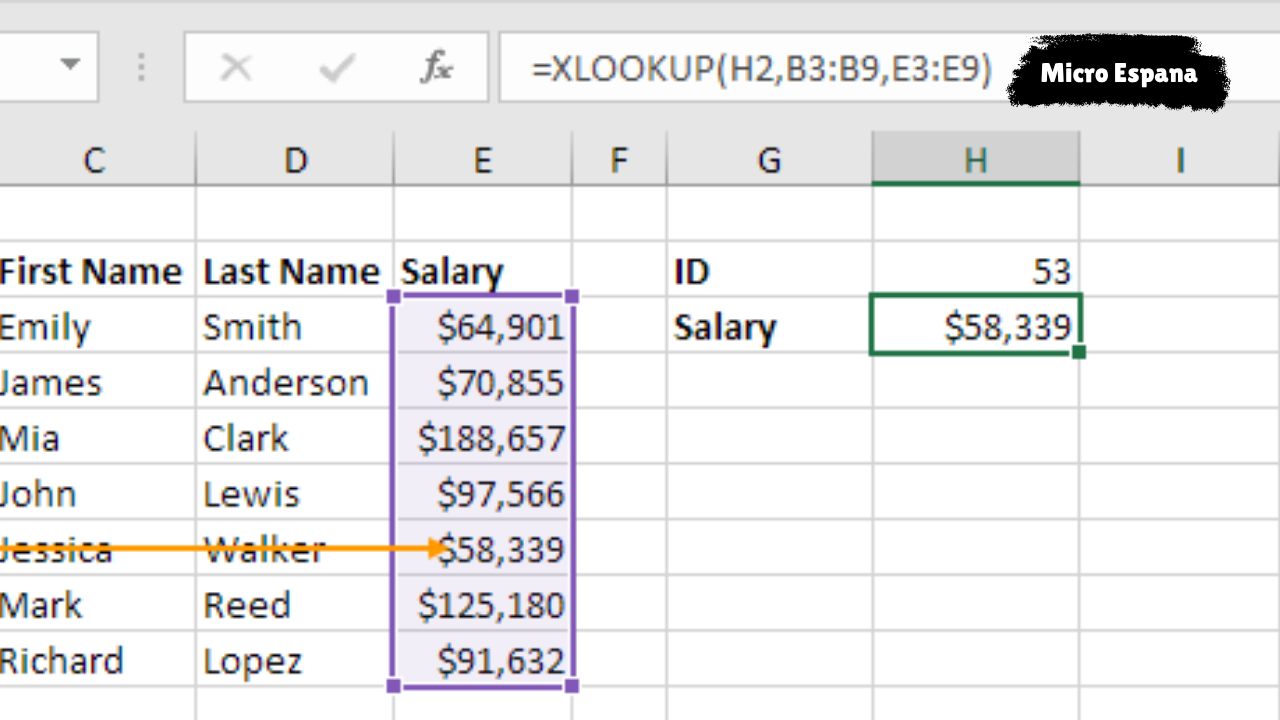1280x720 pixels.
Task: Select column D header
Action: tap(295, 160)
